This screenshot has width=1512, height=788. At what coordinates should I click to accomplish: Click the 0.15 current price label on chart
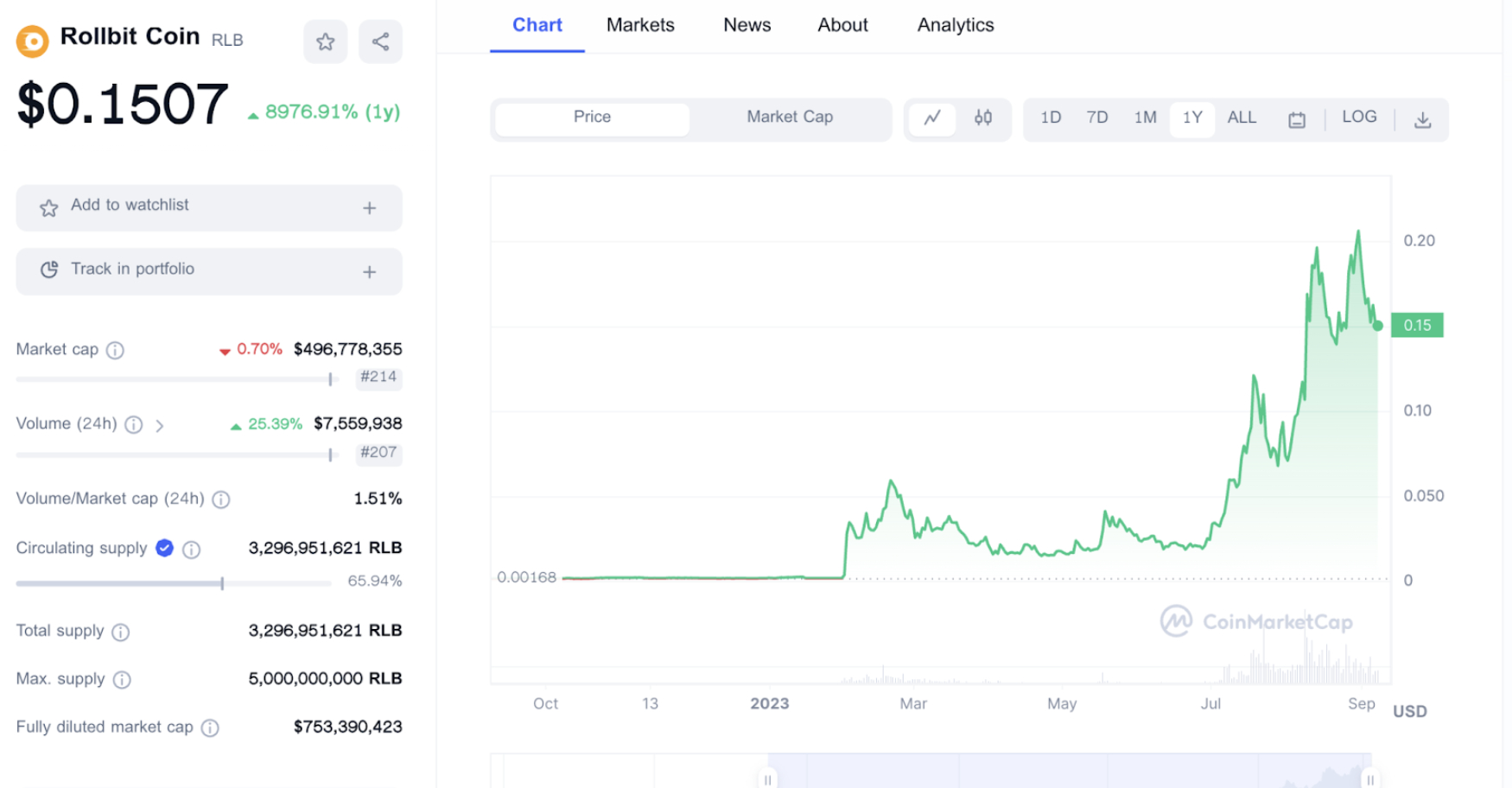[1417, 326]
